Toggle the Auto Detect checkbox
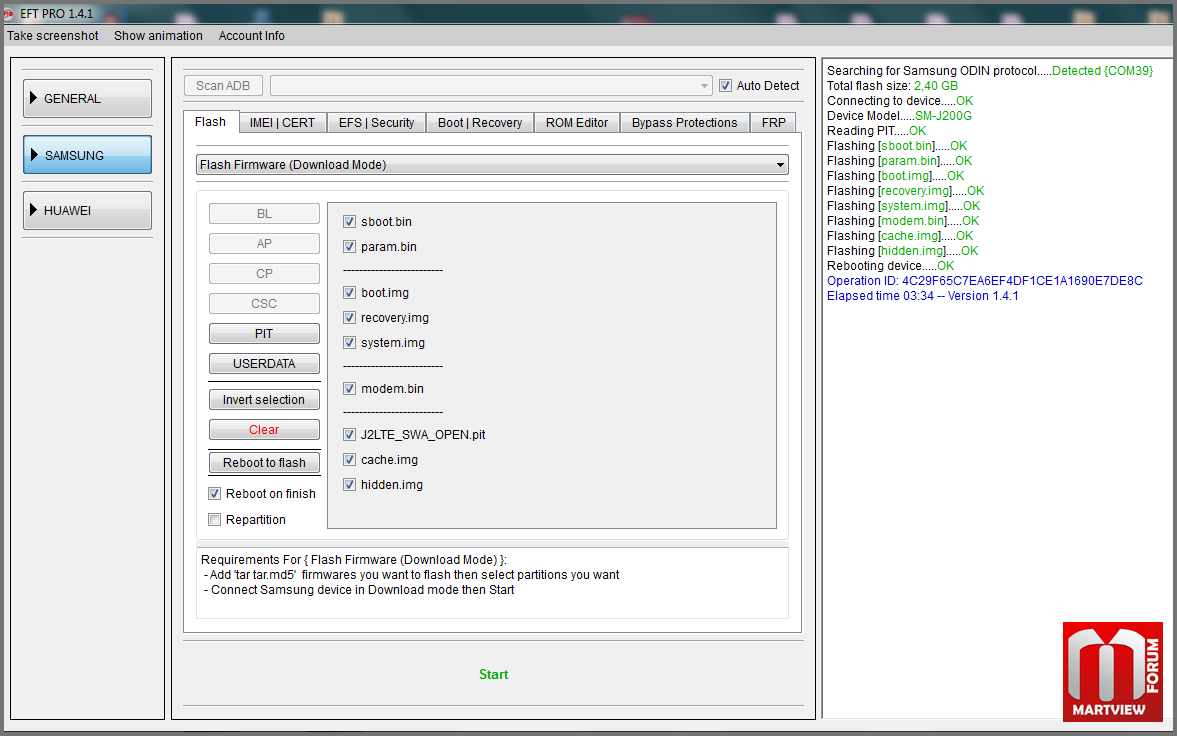The height and width of the screenshot is (736, 1177). [x=725, y=86]
